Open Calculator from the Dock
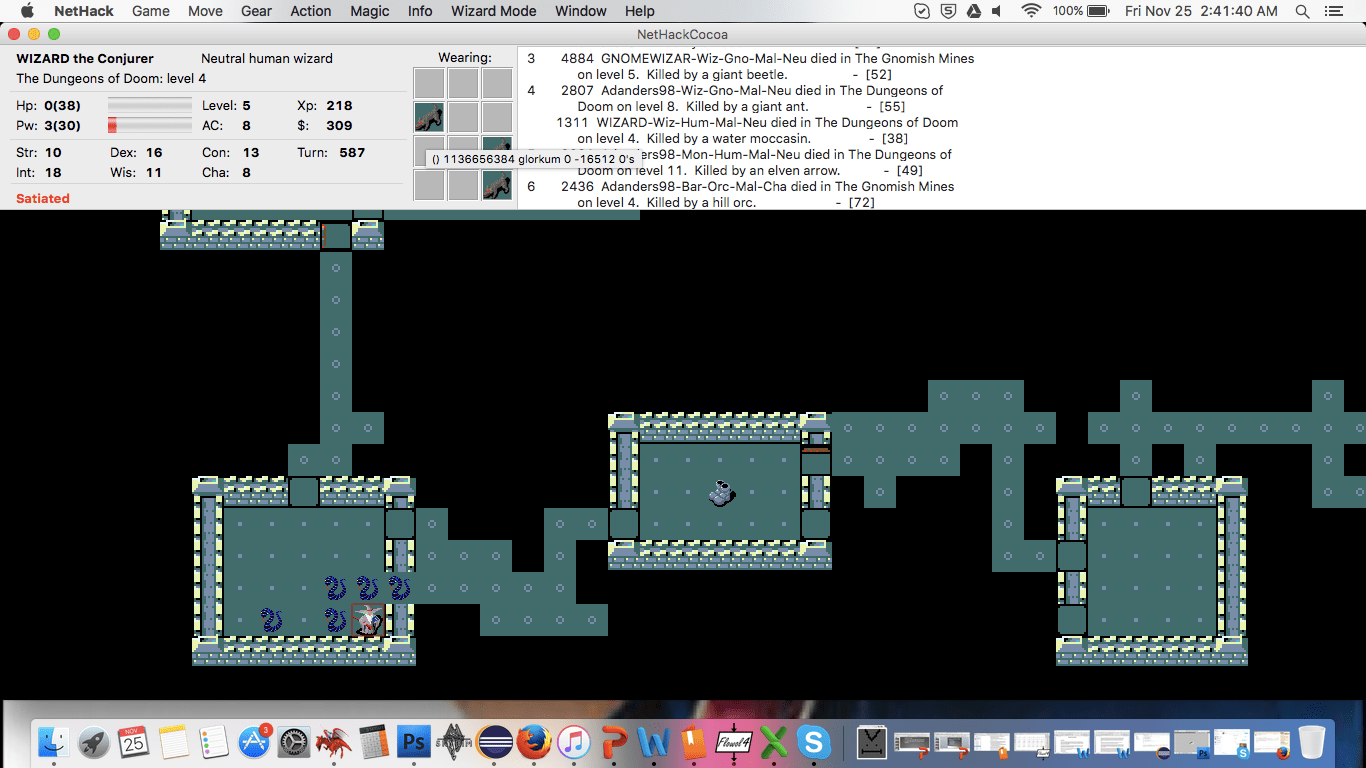Viewport: 1366px width, 768px height. click(x=374, y=742)
